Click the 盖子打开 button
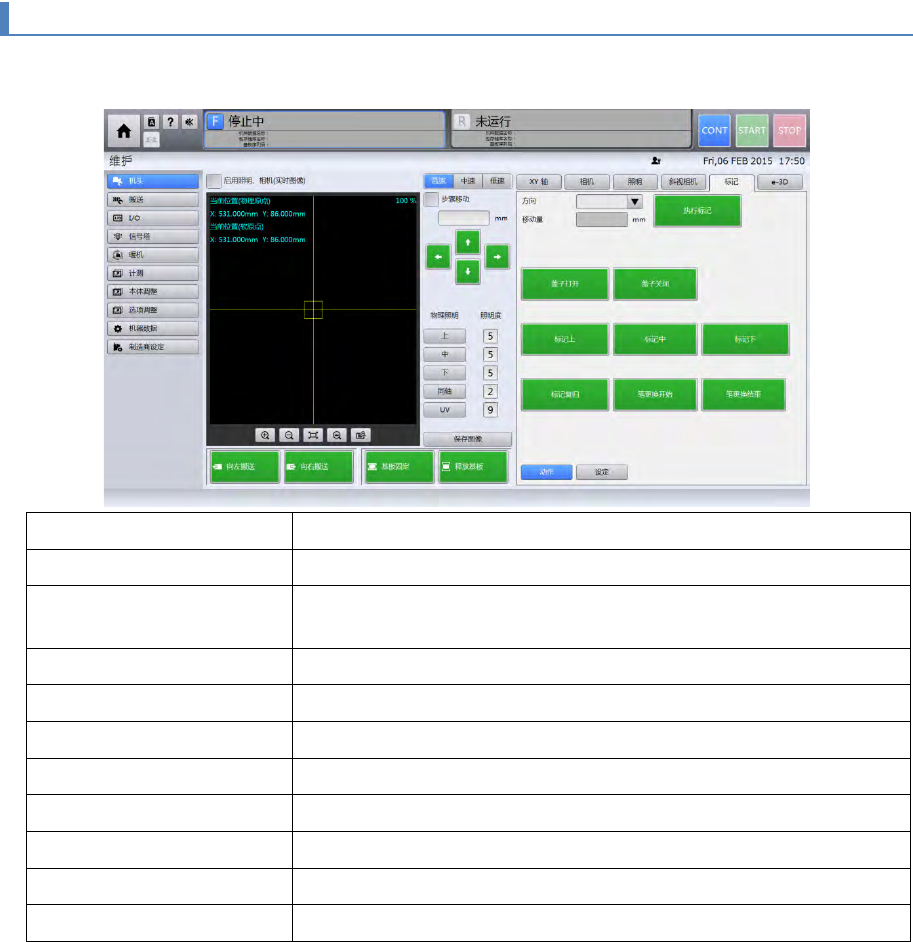This screenshot has width=913, height=942. pyautogui.click(x=565, y=284)
